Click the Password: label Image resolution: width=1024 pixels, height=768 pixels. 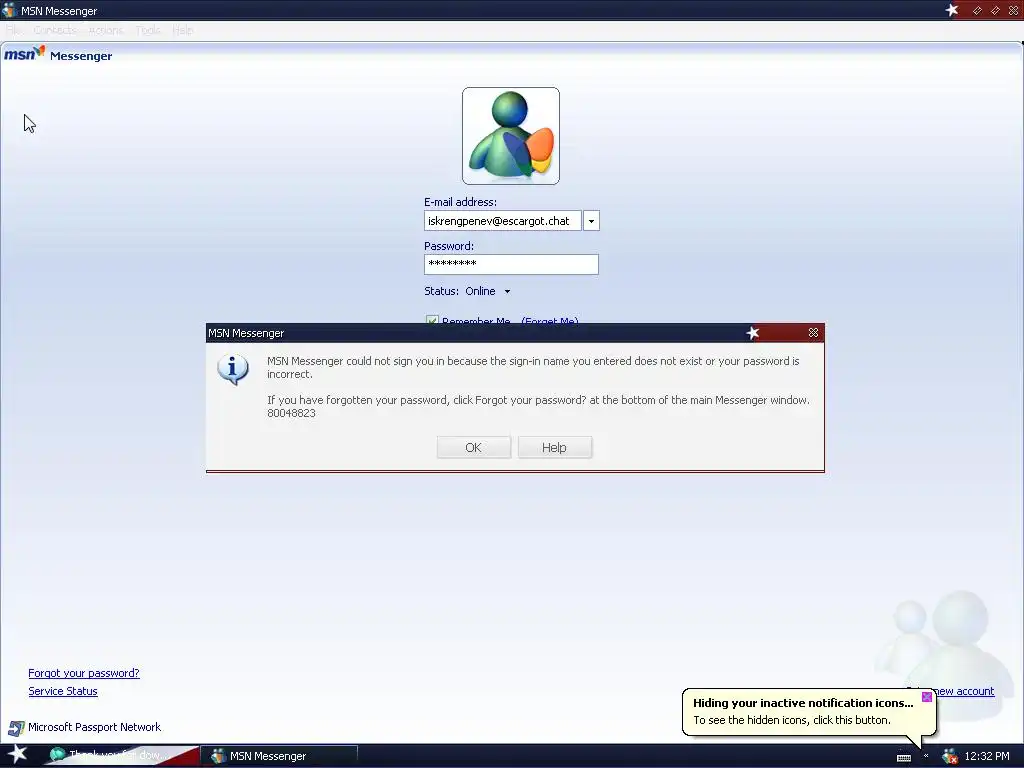pos(449,246)
